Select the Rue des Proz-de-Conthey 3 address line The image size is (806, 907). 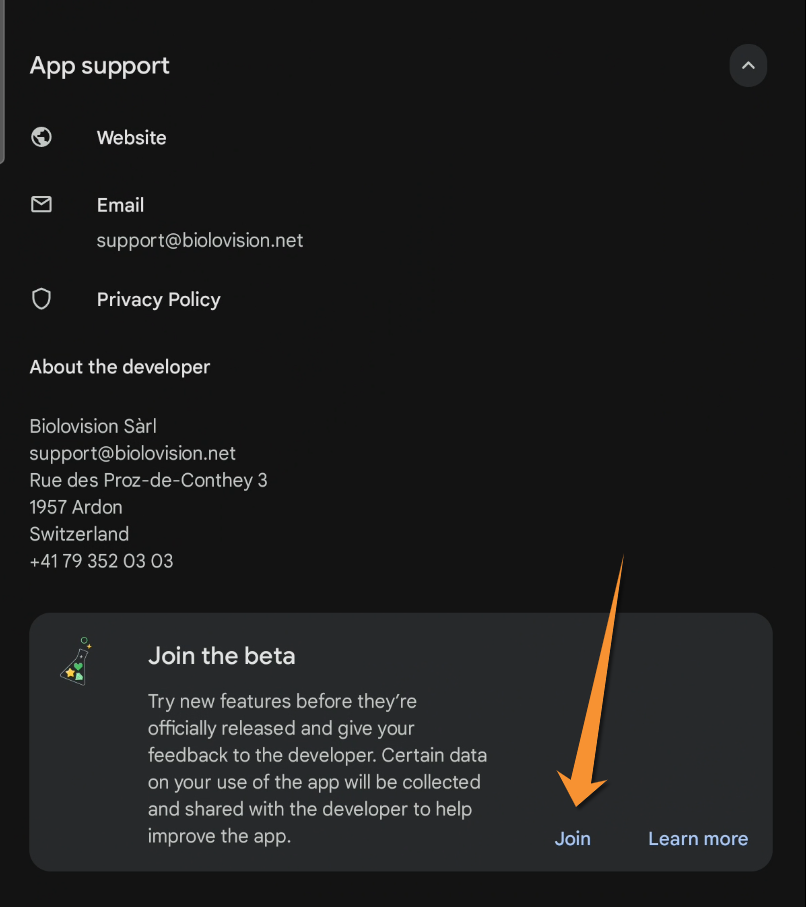pos(148,480)
